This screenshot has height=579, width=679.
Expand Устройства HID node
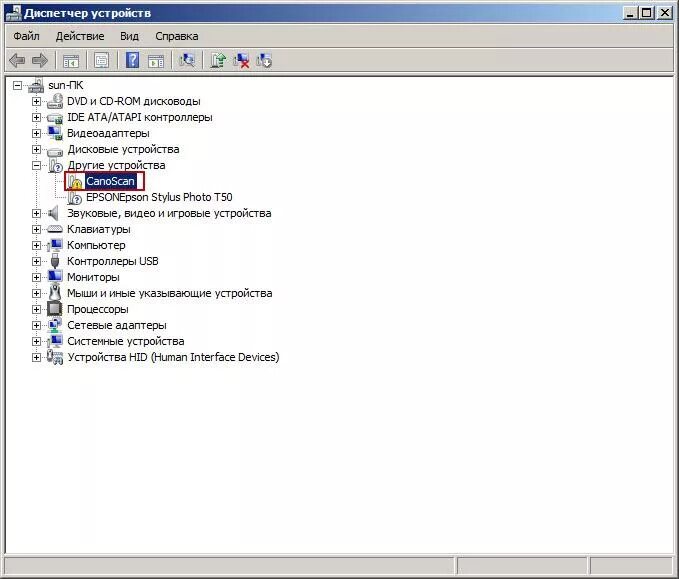pyautogui.click(x=36, y=358)
